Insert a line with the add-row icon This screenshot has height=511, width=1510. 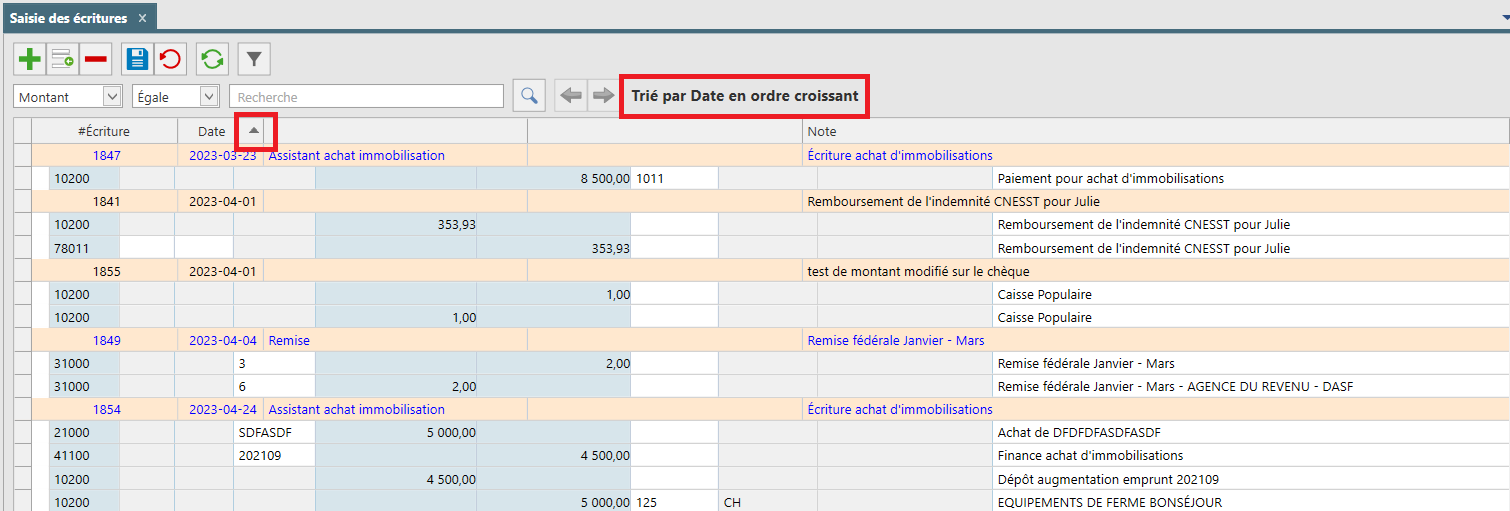pos(63,60)
